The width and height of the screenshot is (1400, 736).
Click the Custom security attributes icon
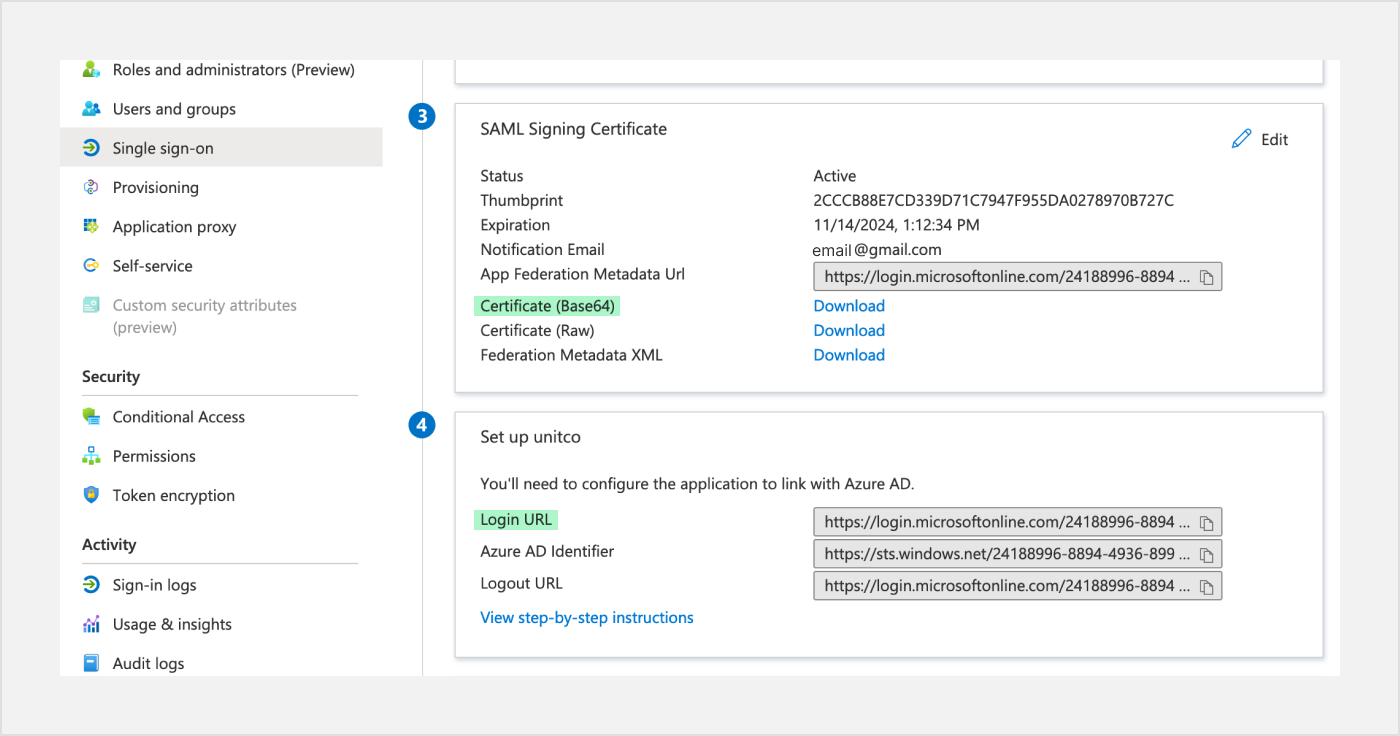tap(91, 305)
